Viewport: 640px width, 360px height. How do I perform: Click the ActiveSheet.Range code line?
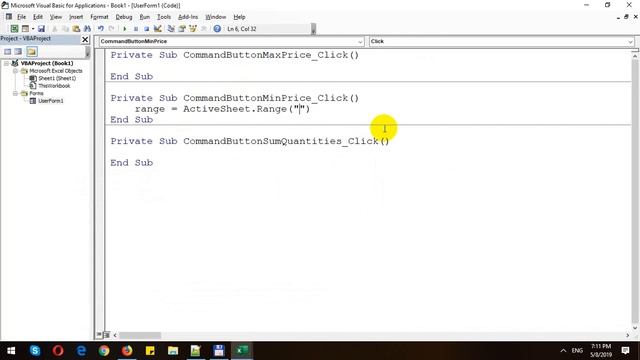222,109
